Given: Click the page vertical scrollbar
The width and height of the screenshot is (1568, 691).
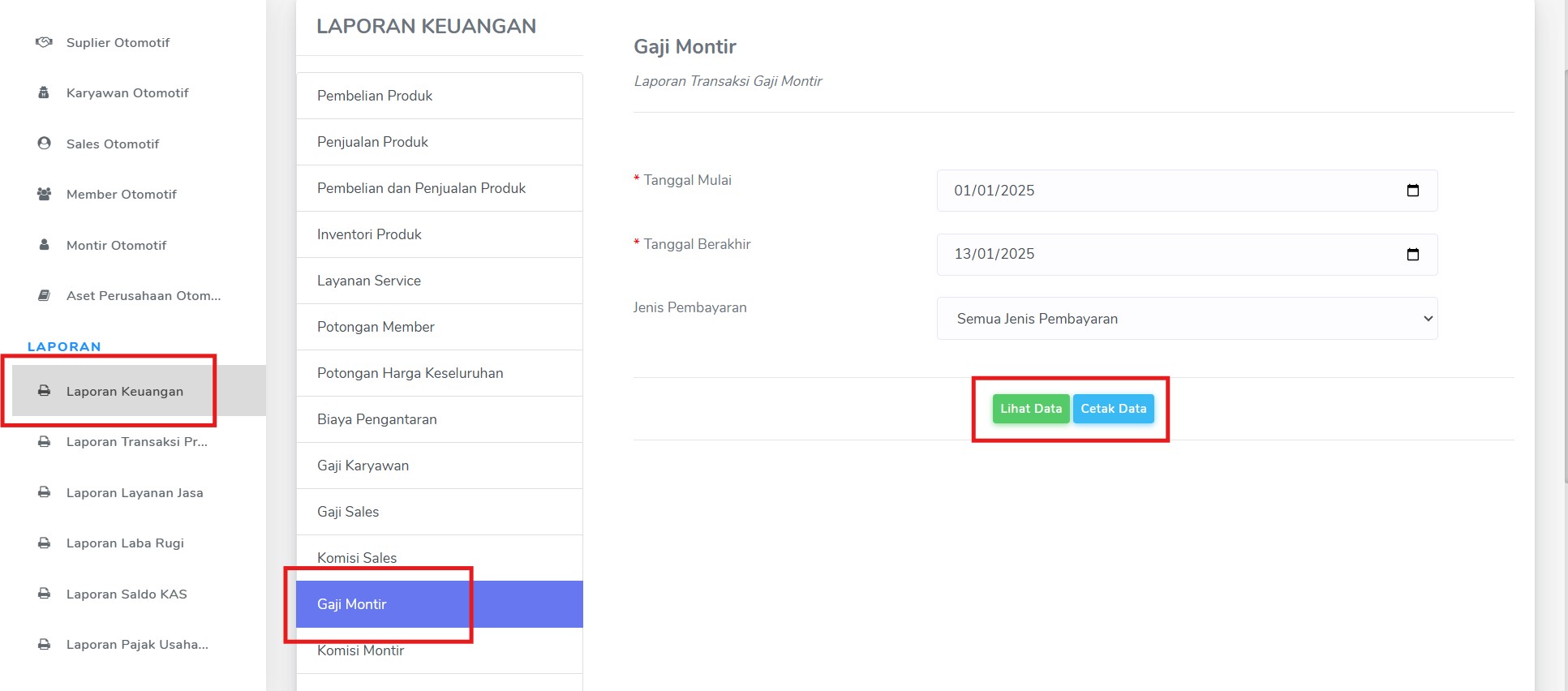Looking at the screenshot, I should point(1565,276).
